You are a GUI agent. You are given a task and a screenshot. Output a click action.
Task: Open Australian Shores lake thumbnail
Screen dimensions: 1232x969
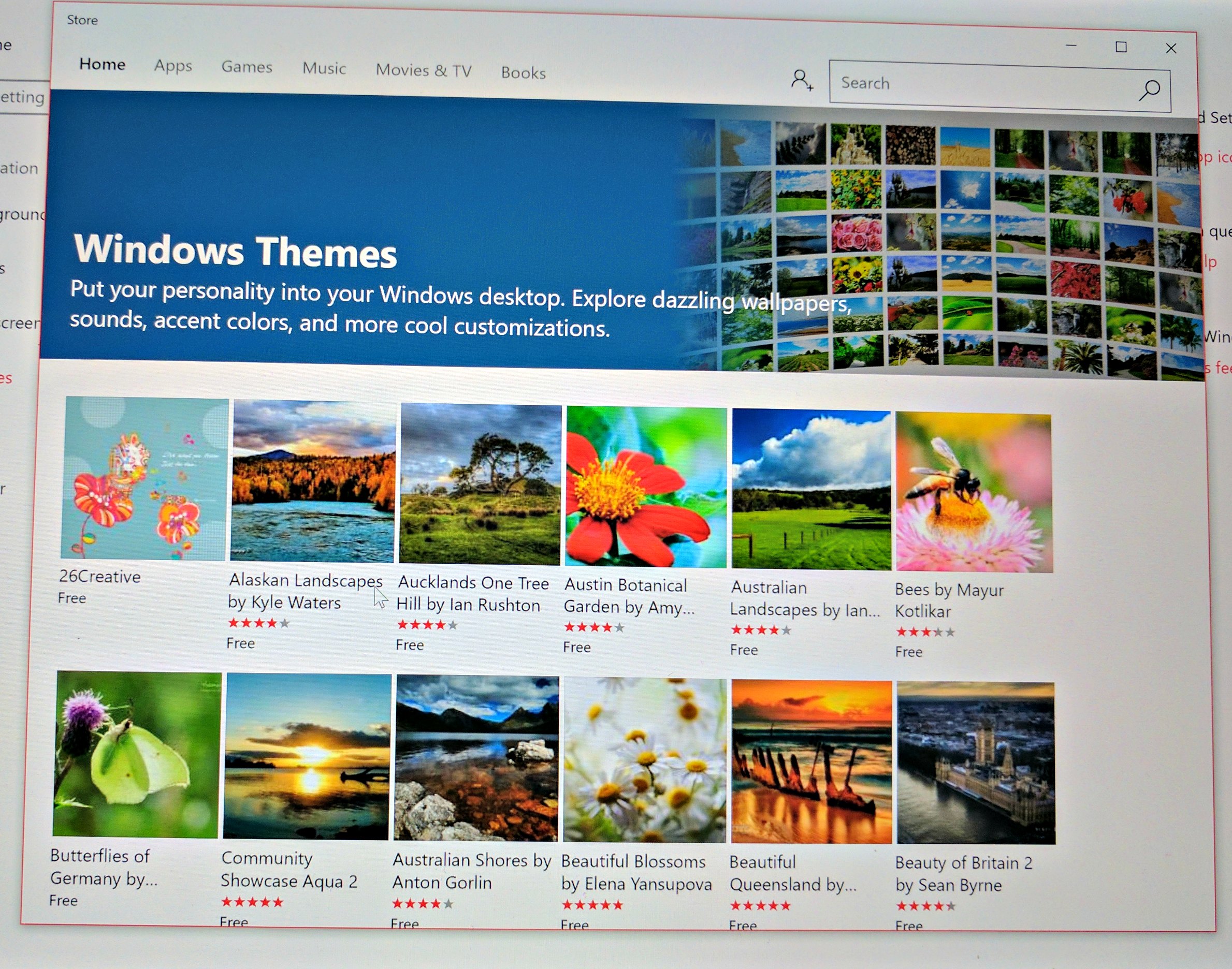tap(476, 758)
